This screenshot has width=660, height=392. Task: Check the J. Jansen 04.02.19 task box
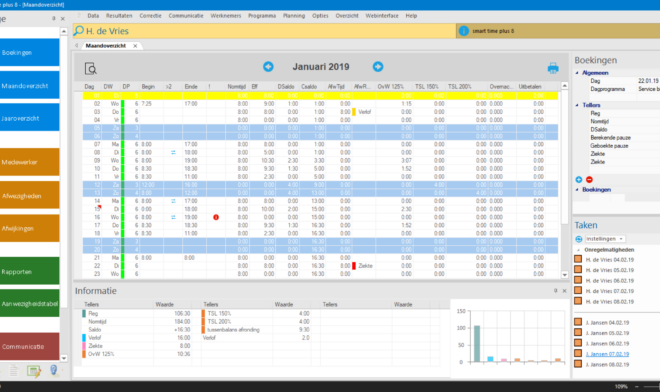578,322
